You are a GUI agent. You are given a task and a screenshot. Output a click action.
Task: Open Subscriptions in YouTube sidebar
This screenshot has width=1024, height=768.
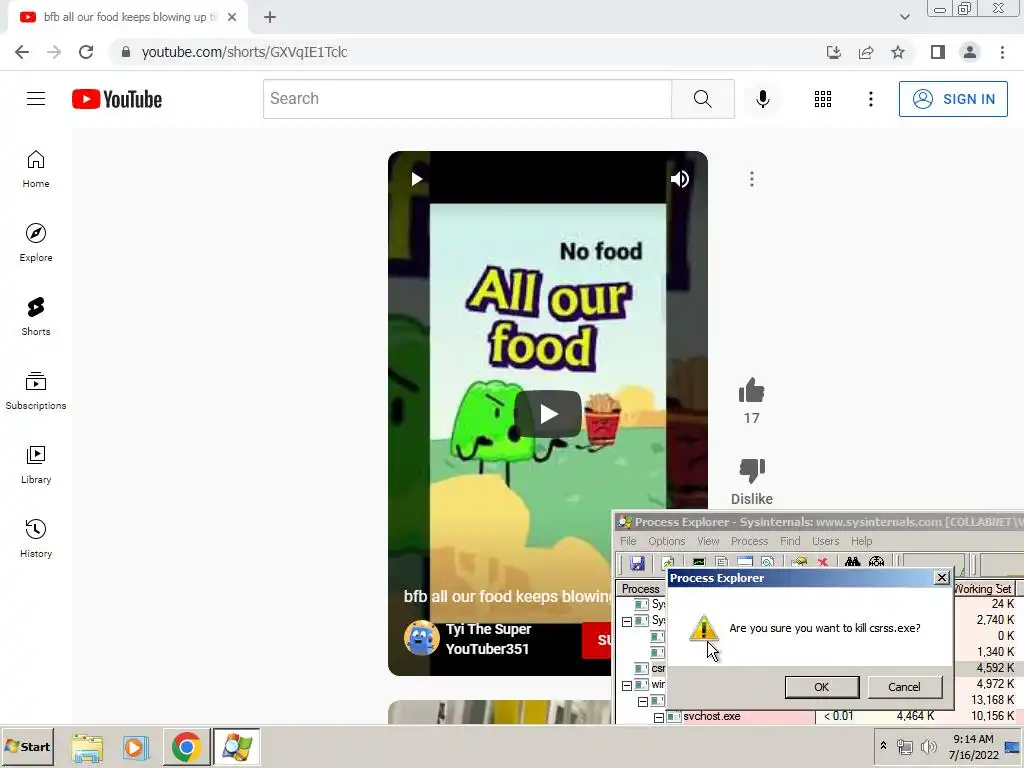(x=36, y=391)
